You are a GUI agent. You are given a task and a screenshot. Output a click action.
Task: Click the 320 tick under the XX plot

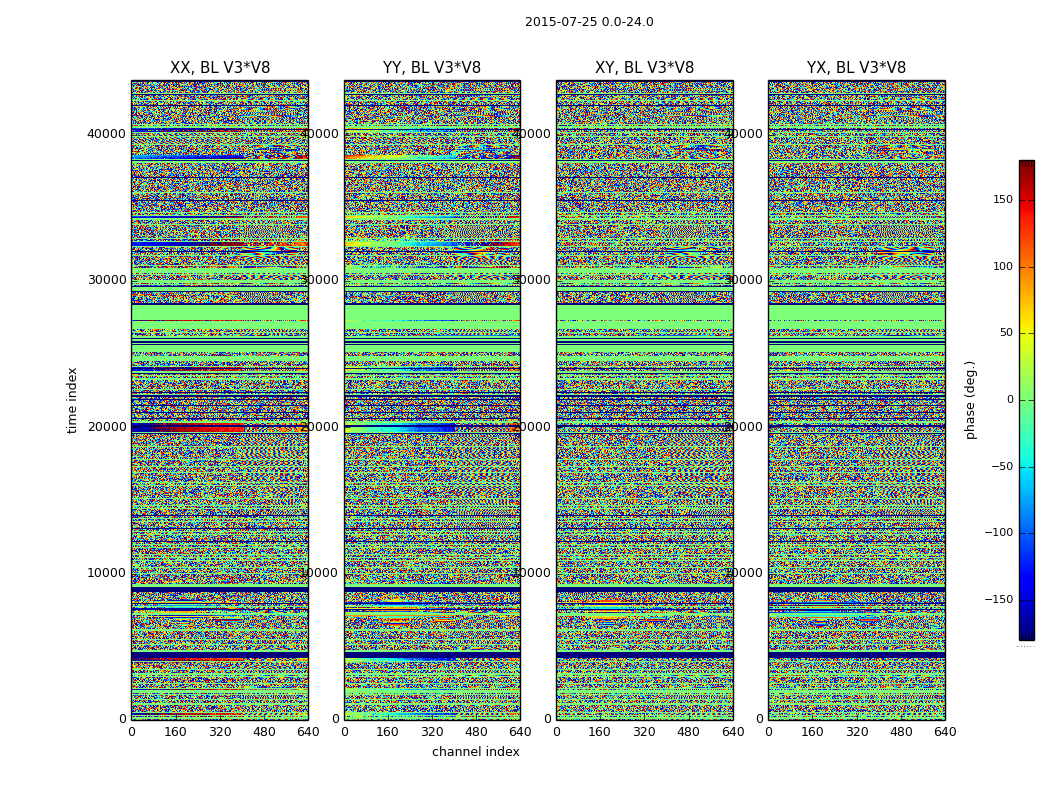click(x=220, y=732)
